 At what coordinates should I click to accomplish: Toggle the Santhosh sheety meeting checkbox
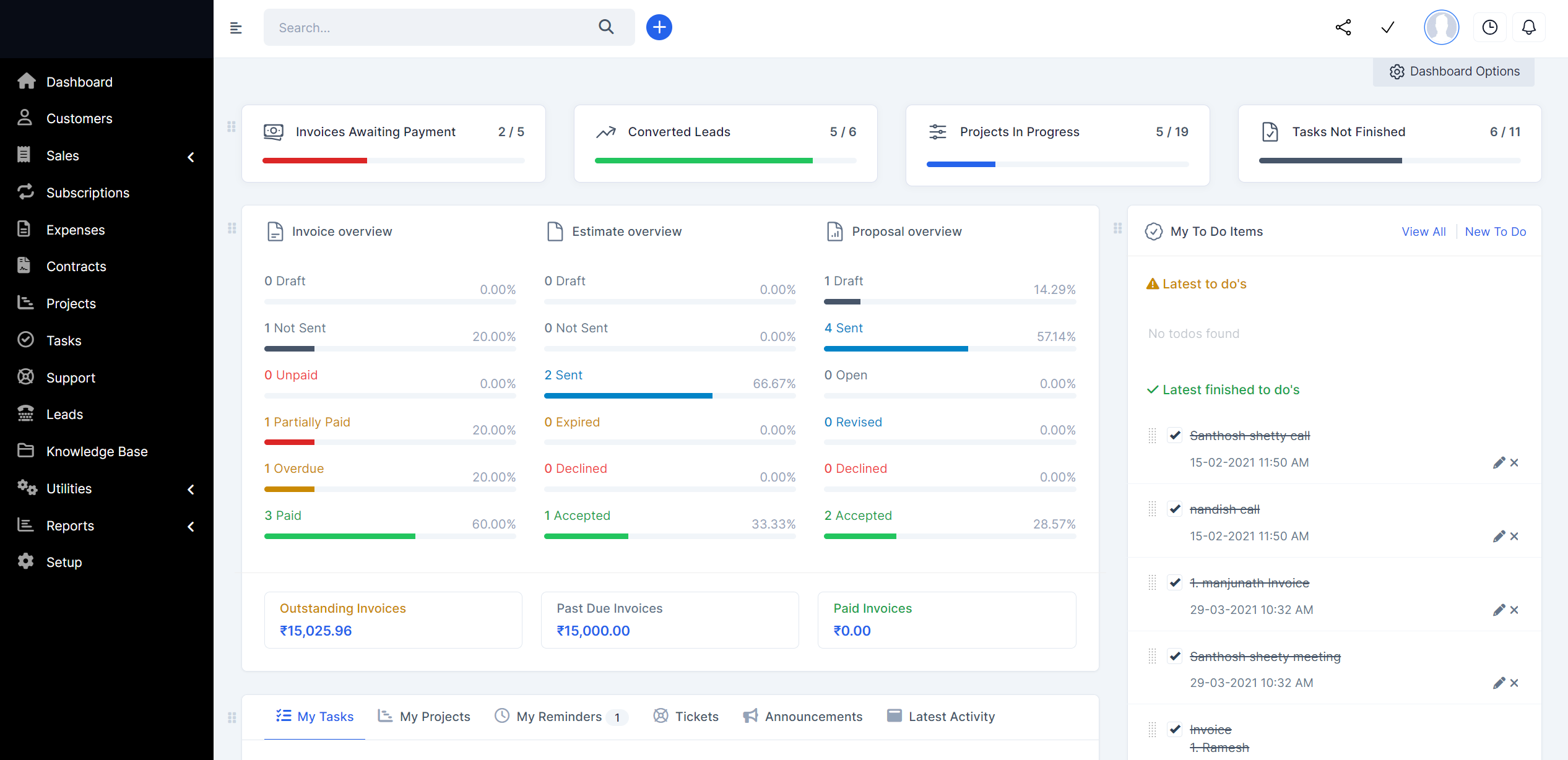click(1174, 656)
